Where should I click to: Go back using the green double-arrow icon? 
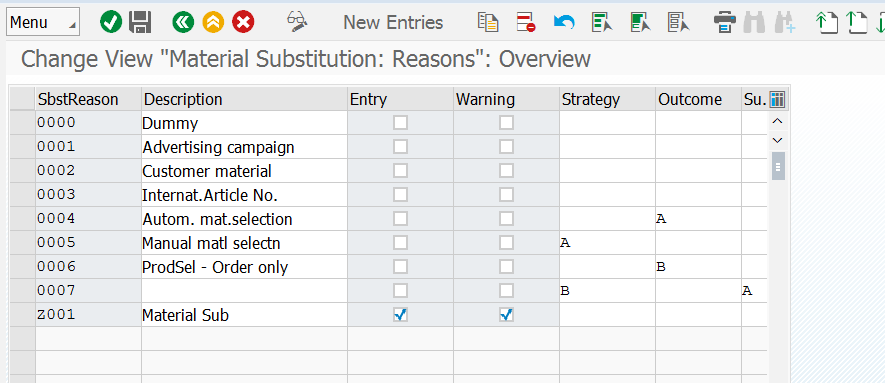pyautogui.click(x=183, y=23)
